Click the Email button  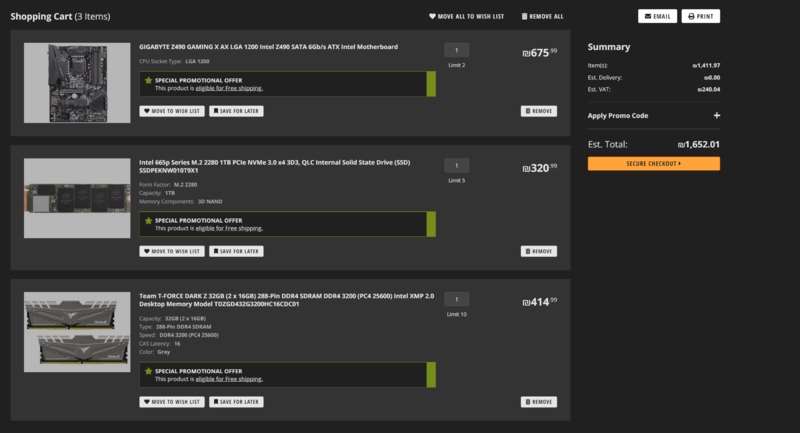[x=657, y=16]
